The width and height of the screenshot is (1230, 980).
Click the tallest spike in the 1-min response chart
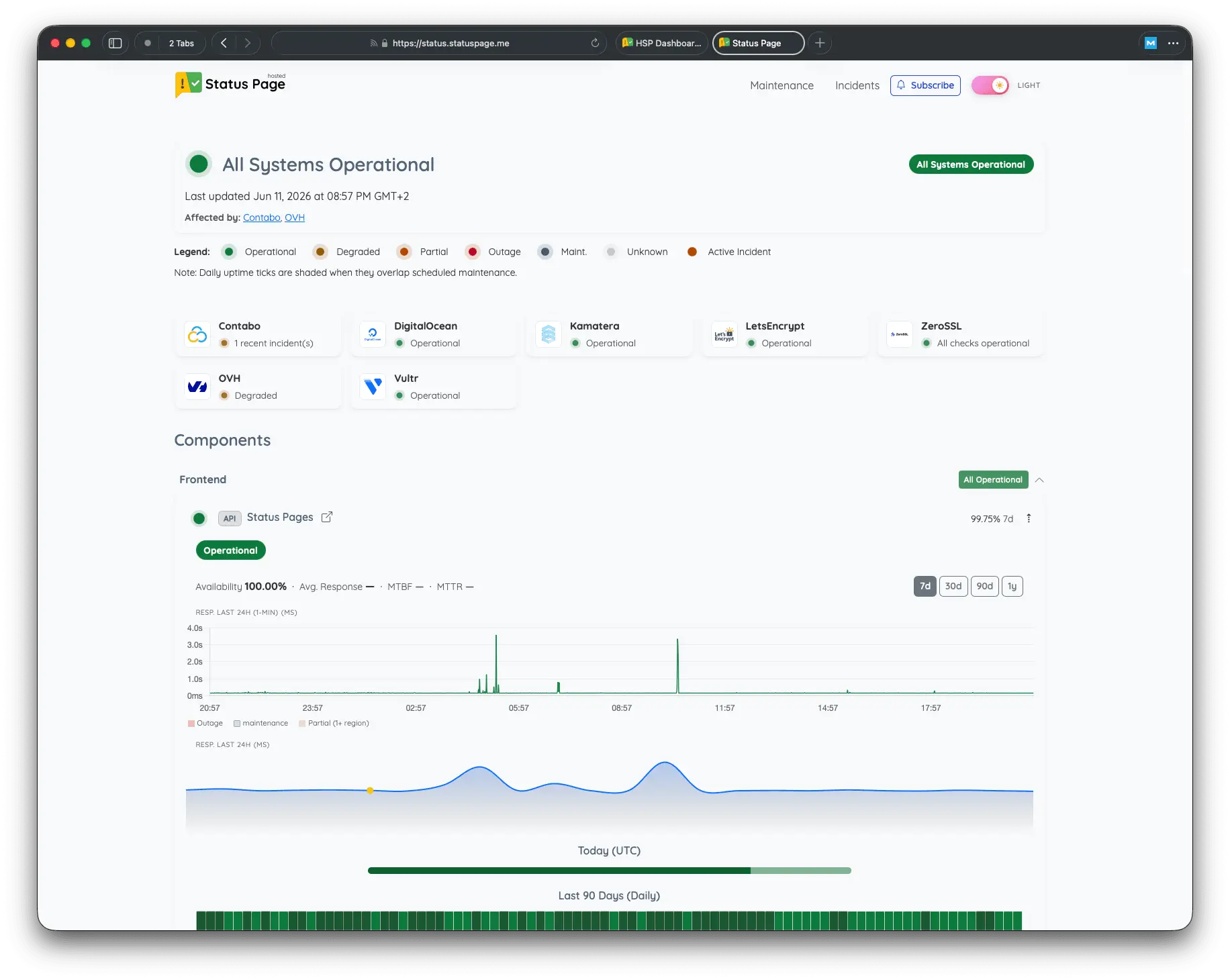coord(496,663)
